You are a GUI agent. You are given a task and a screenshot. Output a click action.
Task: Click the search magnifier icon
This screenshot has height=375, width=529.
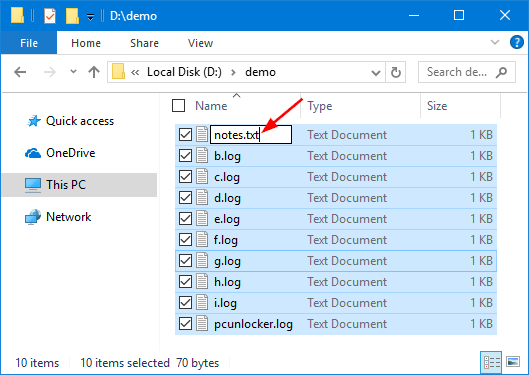(x=502, y=72)
